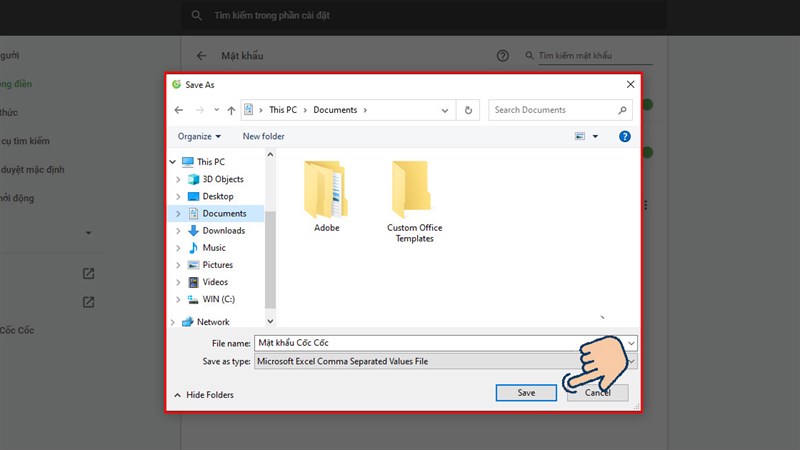Open the first external link icon in sidebar
The height and width of the screenshot is (450, 800).
pos(88,273)
